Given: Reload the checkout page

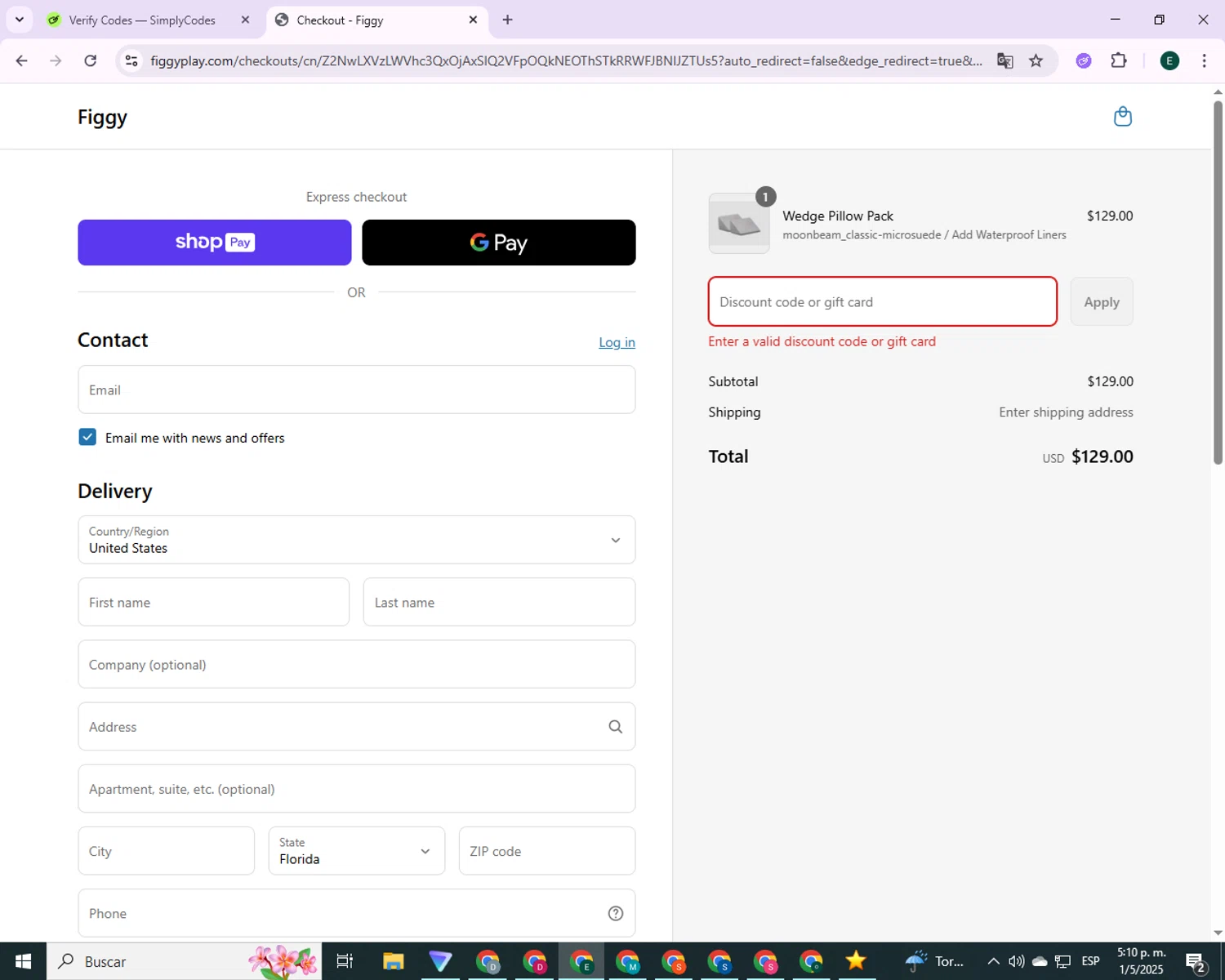Looking at the screenshot, I should click(91, 60).
